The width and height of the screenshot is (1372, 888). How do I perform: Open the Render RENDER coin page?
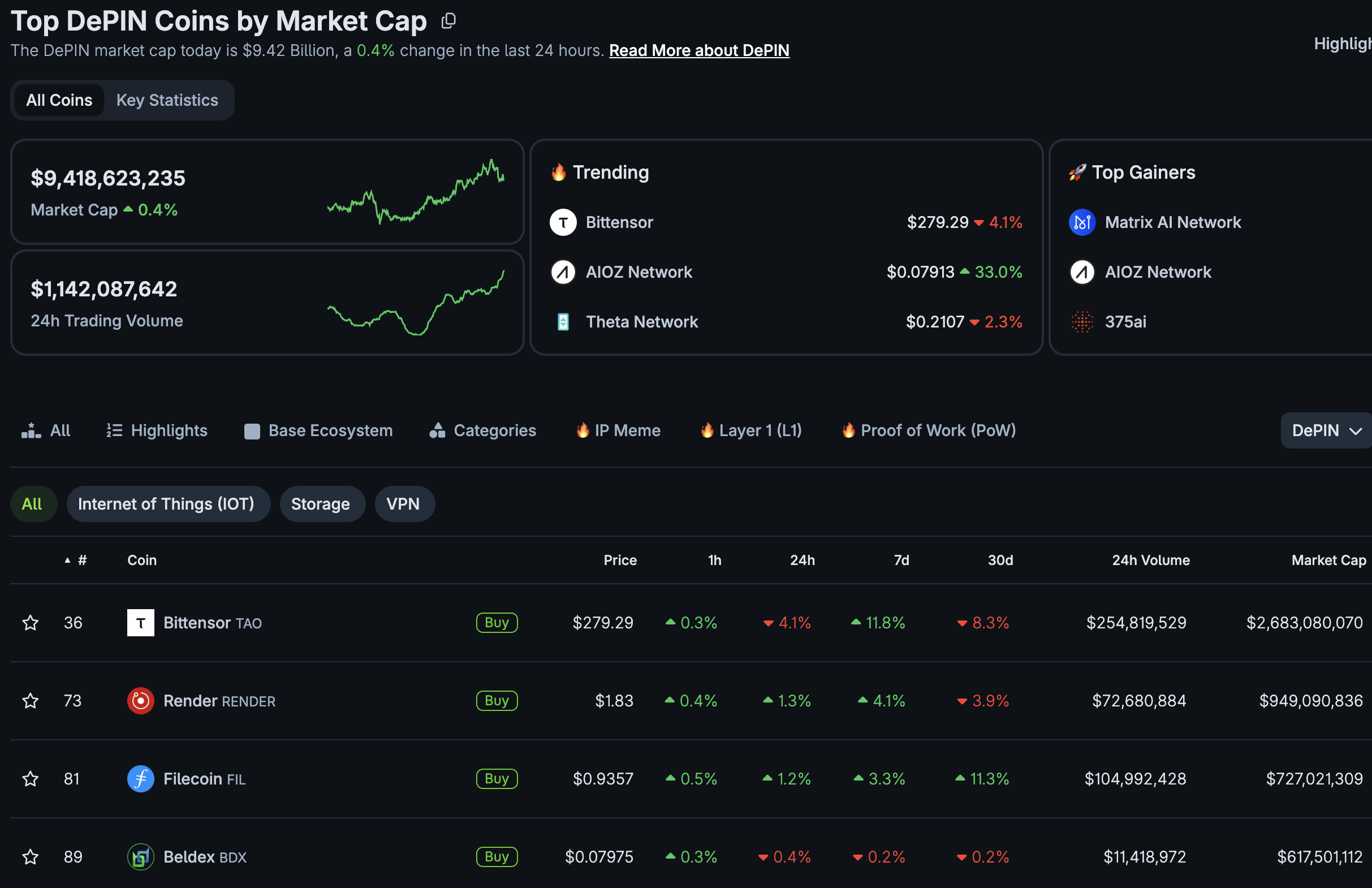[x=219, y=701]
